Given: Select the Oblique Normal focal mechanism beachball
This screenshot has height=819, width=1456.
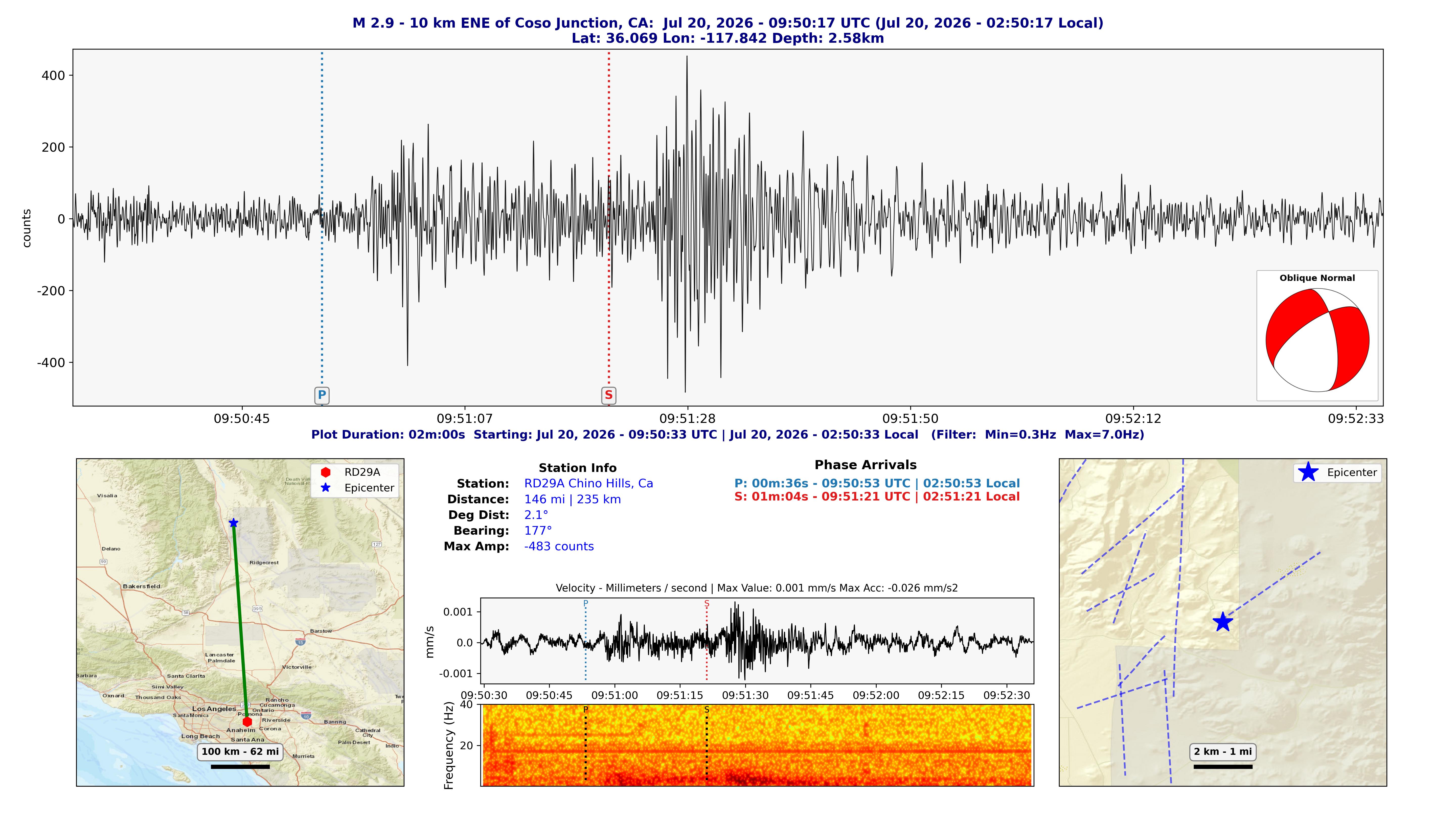Looking at the screenshot, I should click(1317, 340).
